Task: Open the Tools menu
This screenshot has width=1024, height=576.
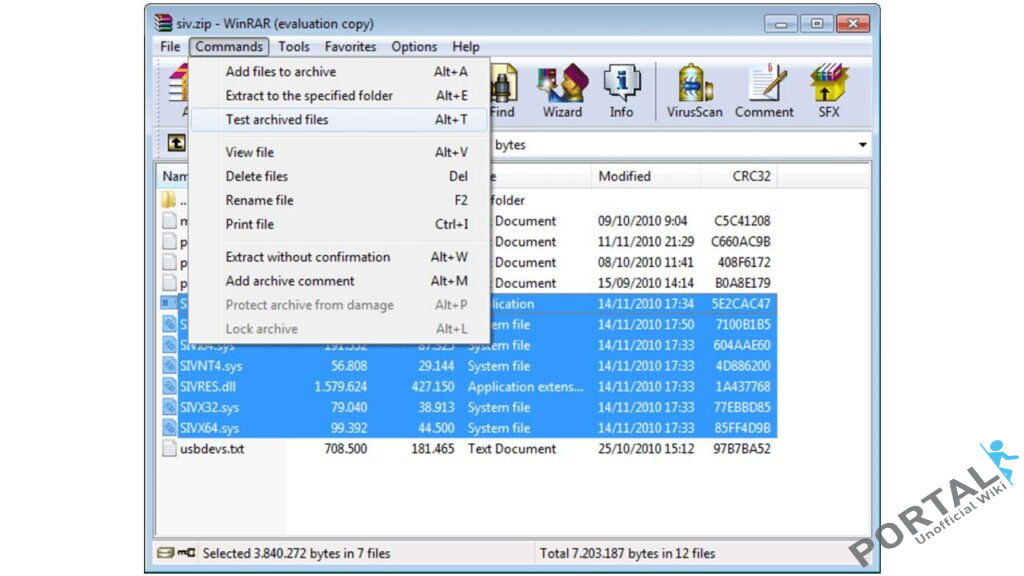Action: [294, 46]
